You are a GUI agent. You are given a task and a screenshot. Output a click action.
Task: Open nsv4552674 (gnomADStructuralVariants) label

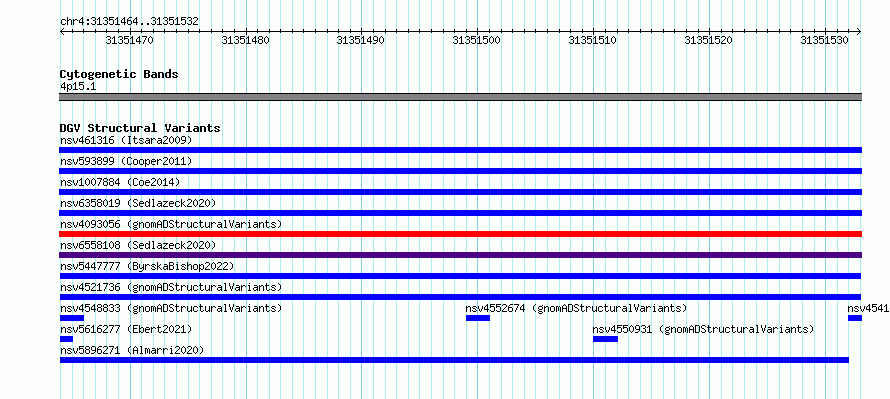576,308
